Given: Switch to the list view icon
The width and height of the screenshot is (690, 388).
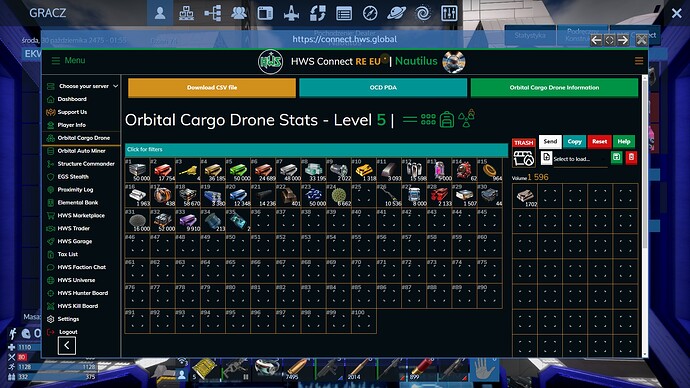Looking at the screenshot, I should pos(410,119).
